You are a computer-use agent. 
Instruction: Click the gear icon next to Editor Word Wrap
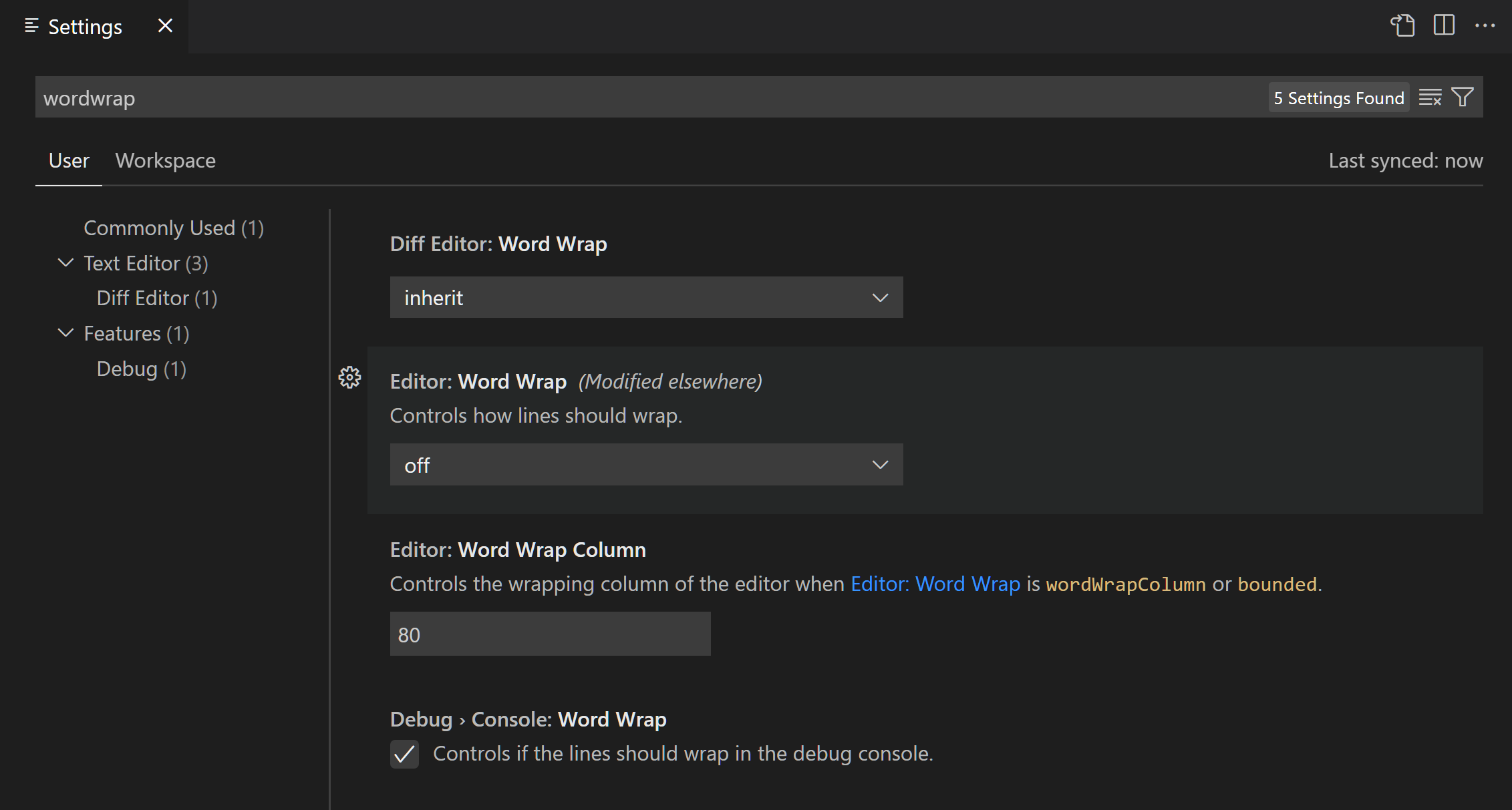pos(350,377)
